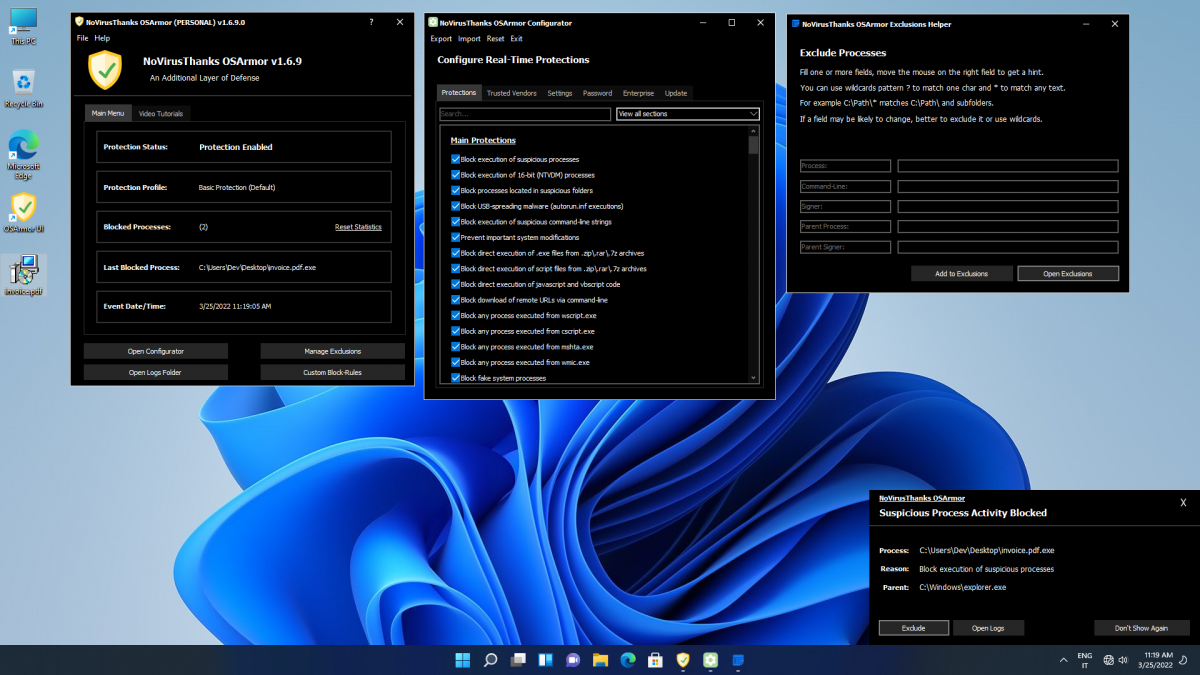
Task: Click Open Logs in the blocked popup
Action: [x=988, y=628]
